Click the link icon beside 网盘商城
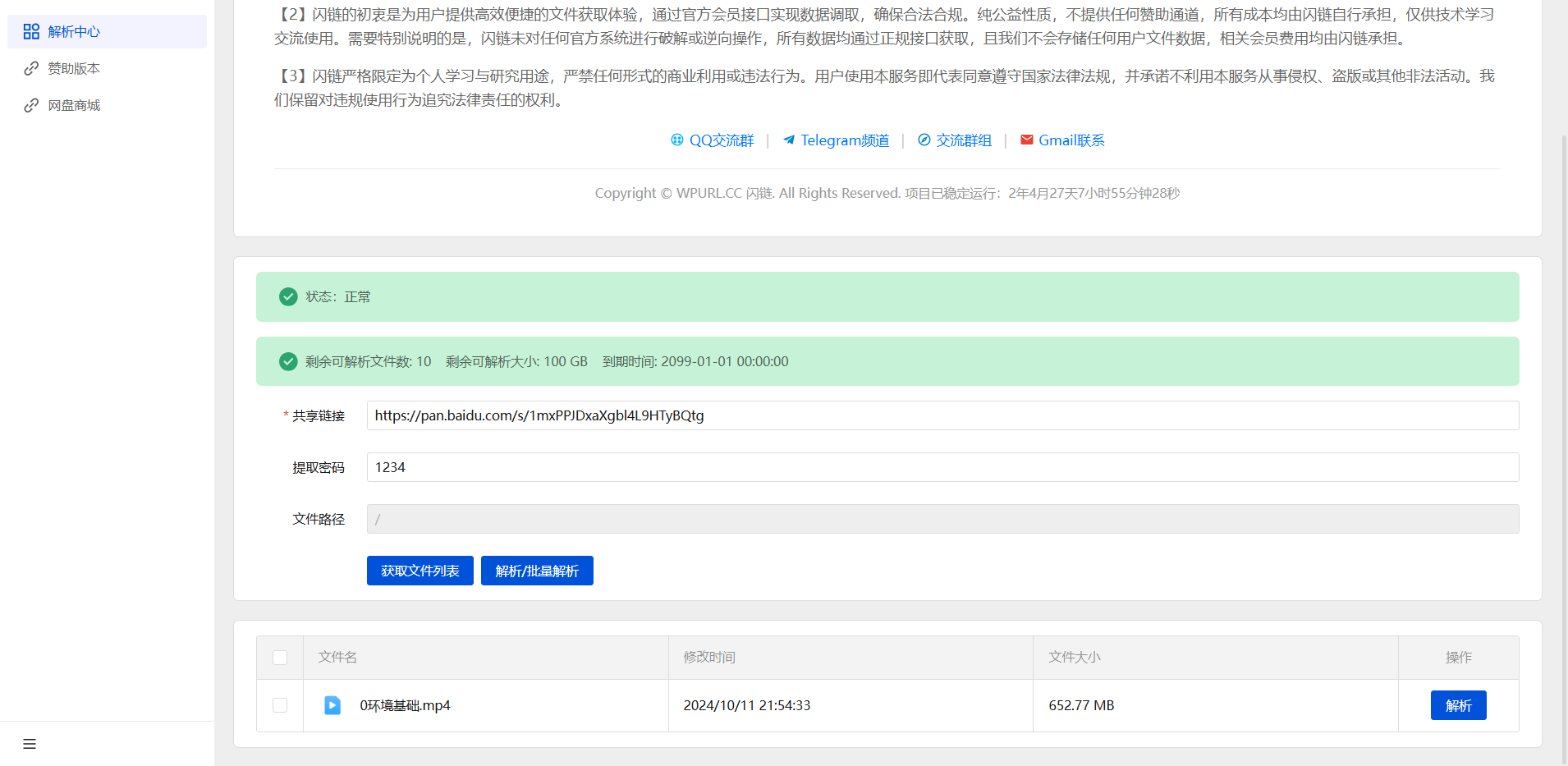Viewport: 1568px width, 766px height. (31, 105)
